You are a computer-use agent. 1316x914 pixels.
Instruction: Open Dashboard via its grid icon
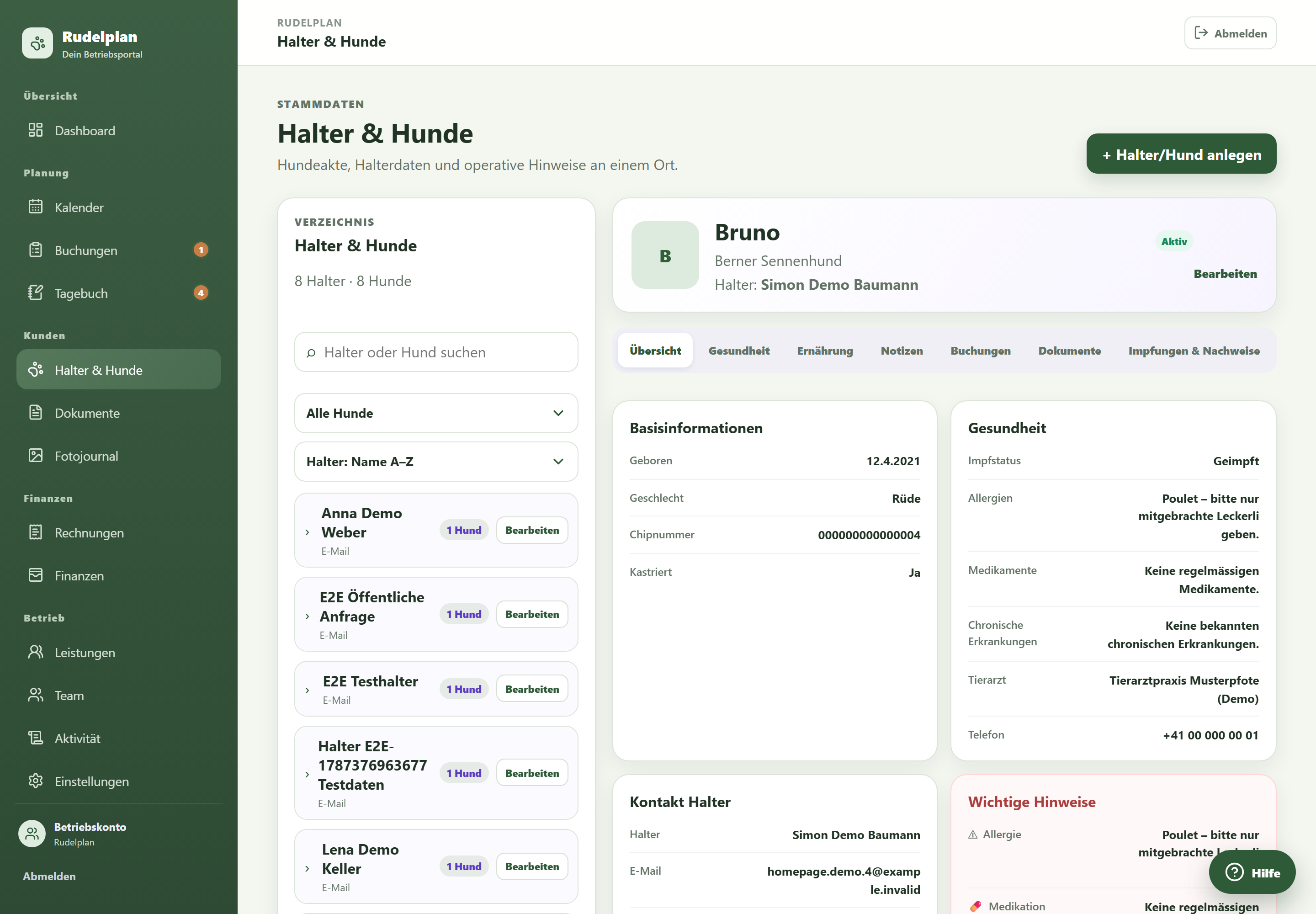click(36, 130)
